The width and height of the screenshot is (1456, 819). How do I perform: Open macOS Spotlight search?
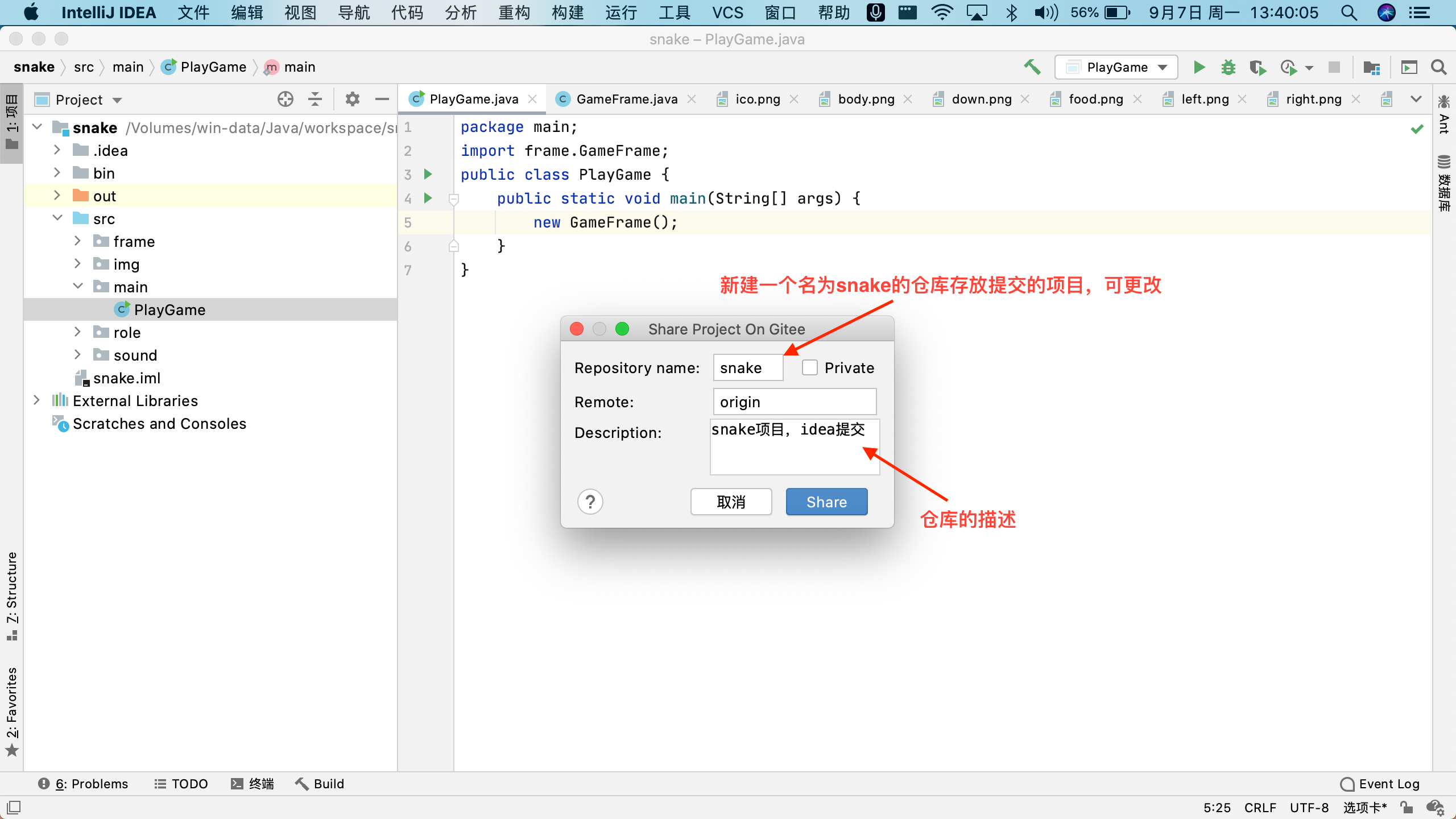pos(1349,13)
